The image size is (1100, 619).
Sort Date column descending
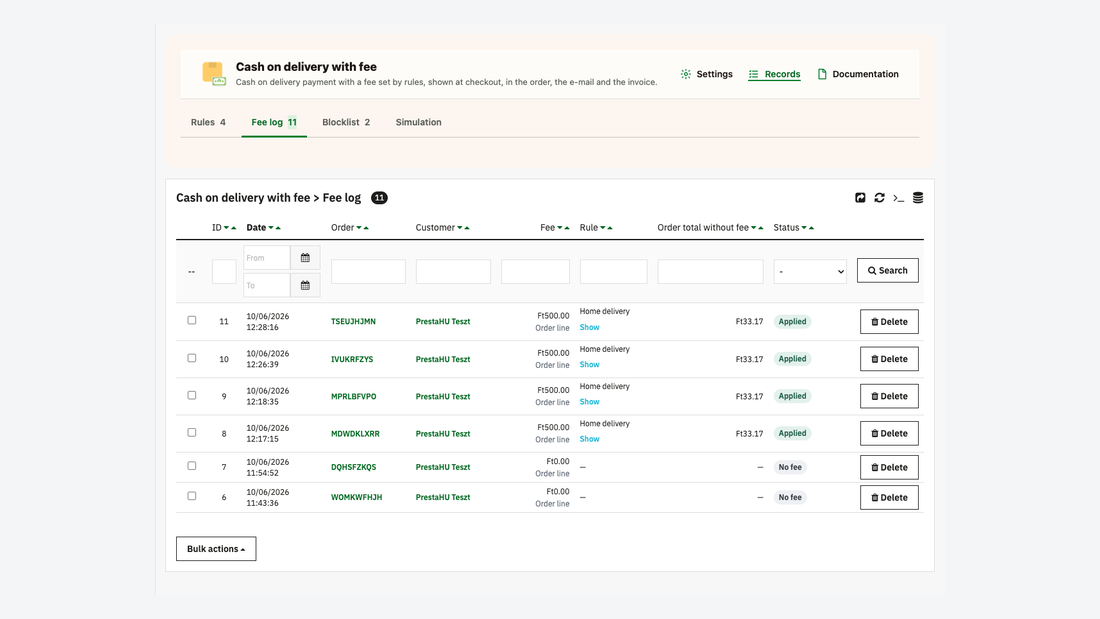pos(271,228)
